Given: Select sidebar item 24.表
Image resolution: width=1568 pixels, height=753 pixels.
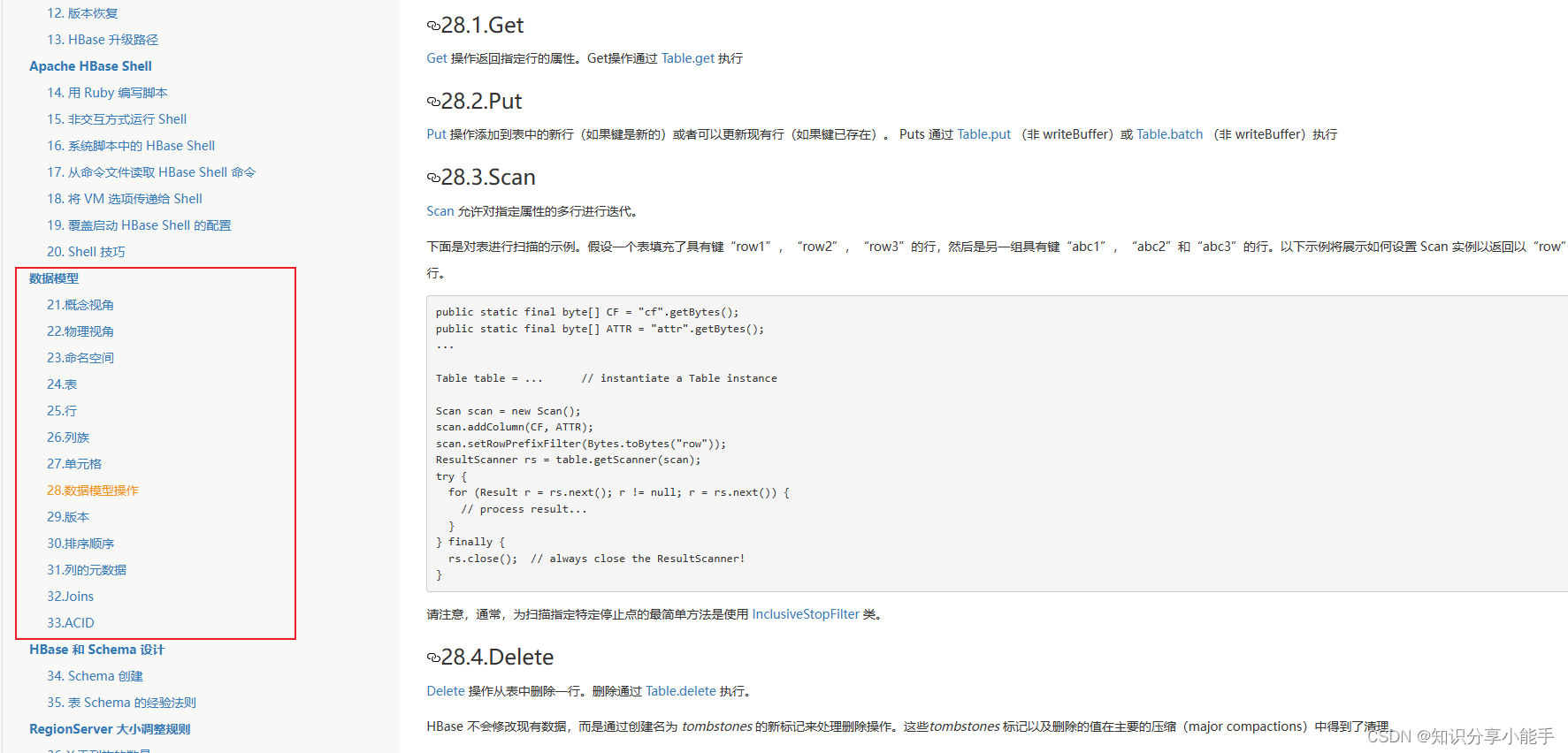Looking at the screenshot, I should click(x=62, y=384).
